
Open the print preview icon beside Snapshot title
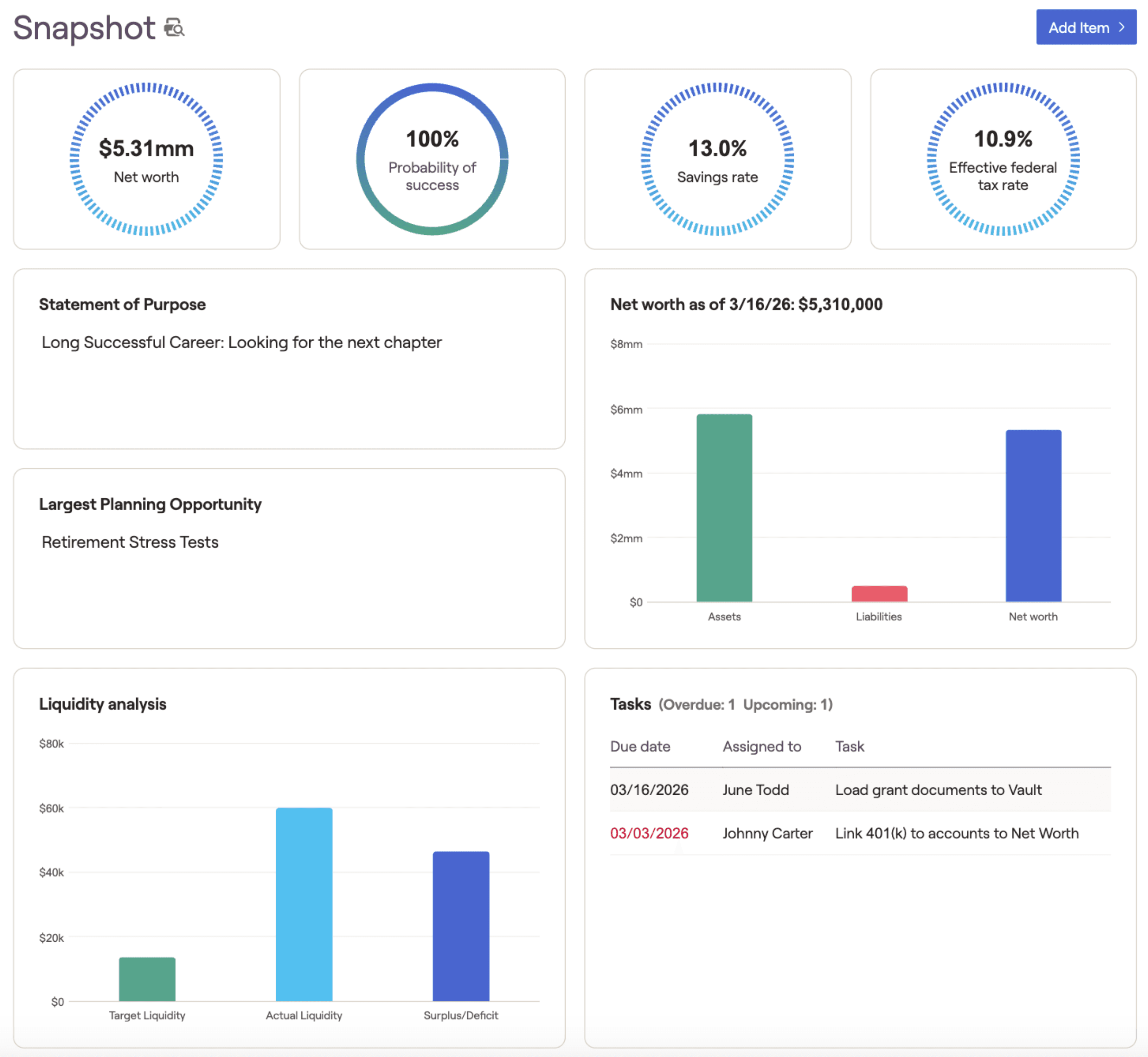pyautogui.click(x=175, y=27)
